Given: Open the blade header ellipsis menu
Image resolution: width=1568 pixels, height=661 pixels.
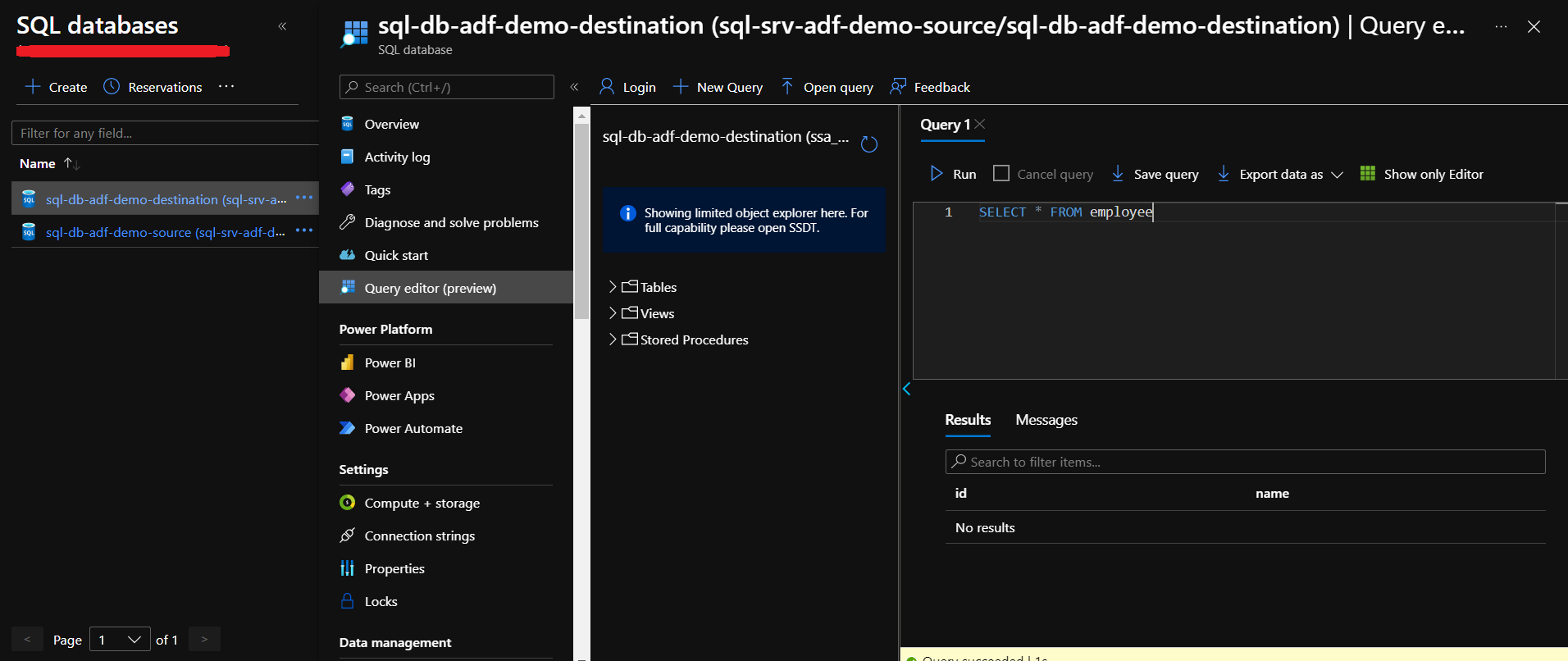Looking at the screenshot, I should click(x=1501, y=26).
